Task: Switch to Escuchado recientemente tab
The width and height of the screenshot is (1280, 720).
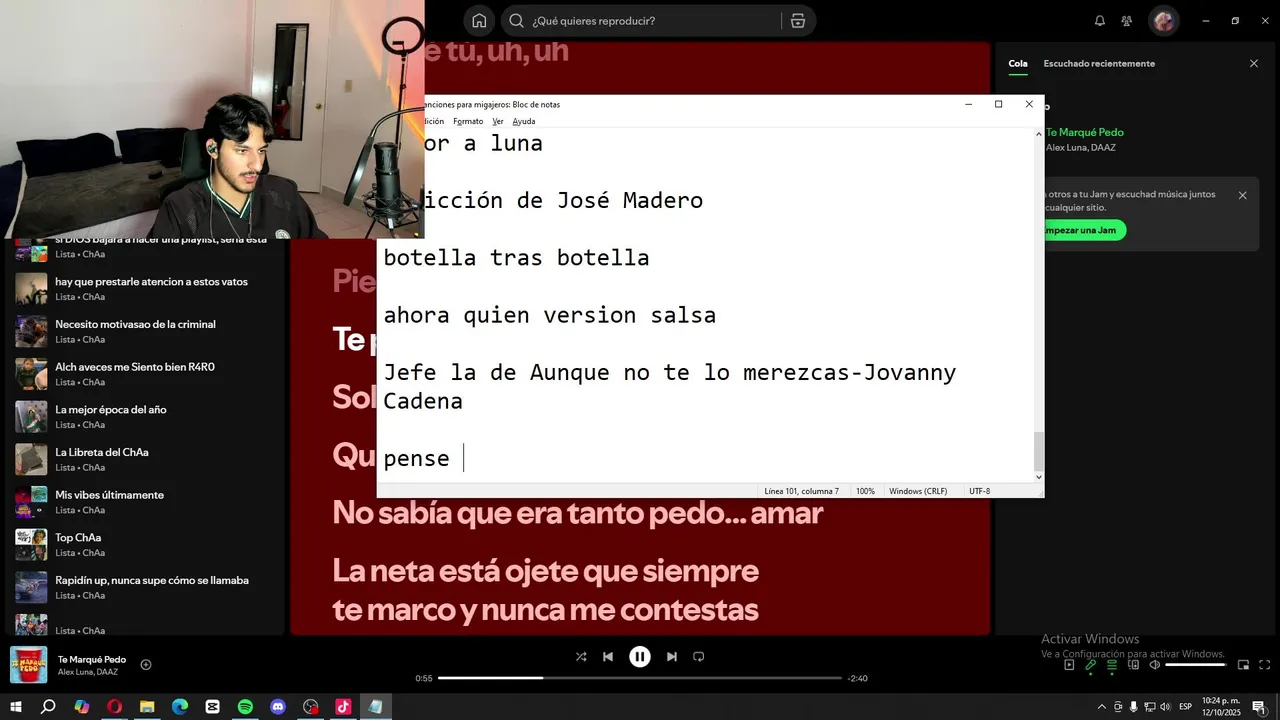Action: [x=1099, y=63]
